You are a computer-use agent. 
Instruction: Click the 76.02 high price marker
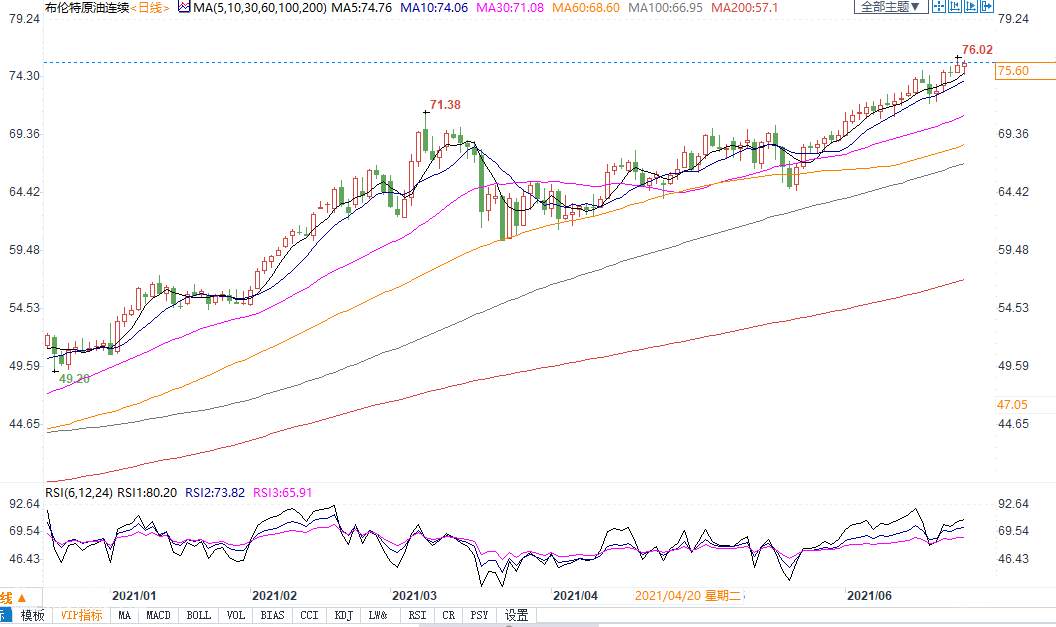pyautogui.click(x=977, y=50)
